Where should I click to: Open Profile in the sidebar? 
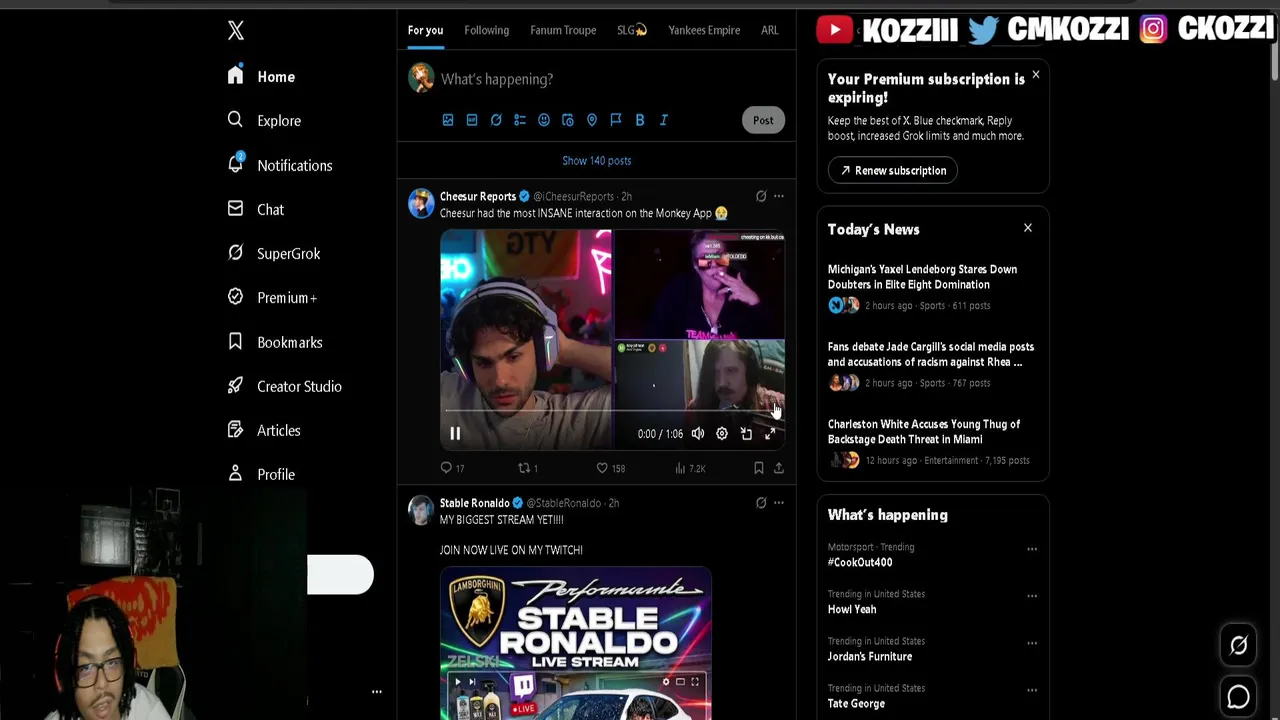(260, 474)
